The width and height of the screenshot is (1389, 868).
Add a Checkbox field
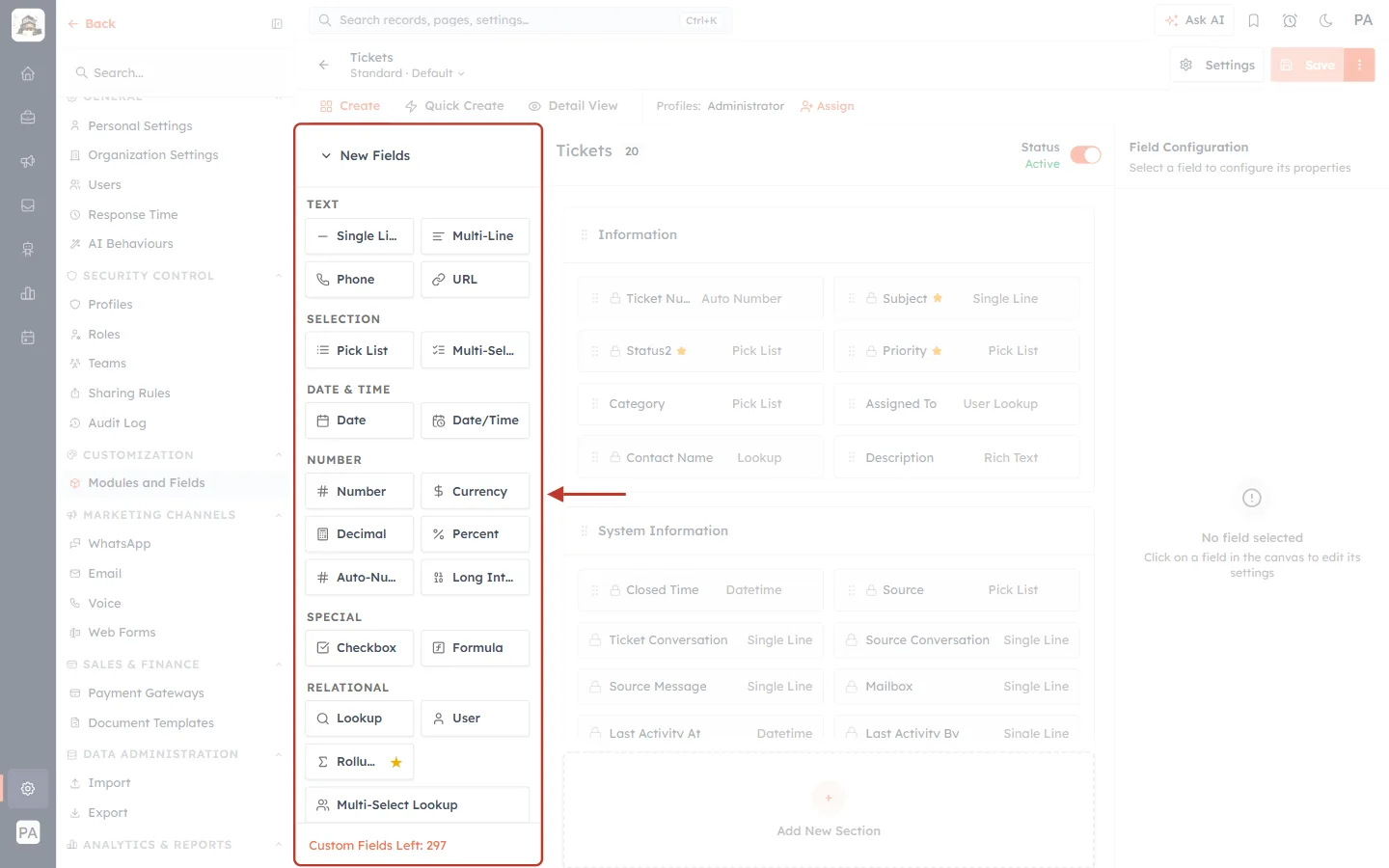coord(359,648)
